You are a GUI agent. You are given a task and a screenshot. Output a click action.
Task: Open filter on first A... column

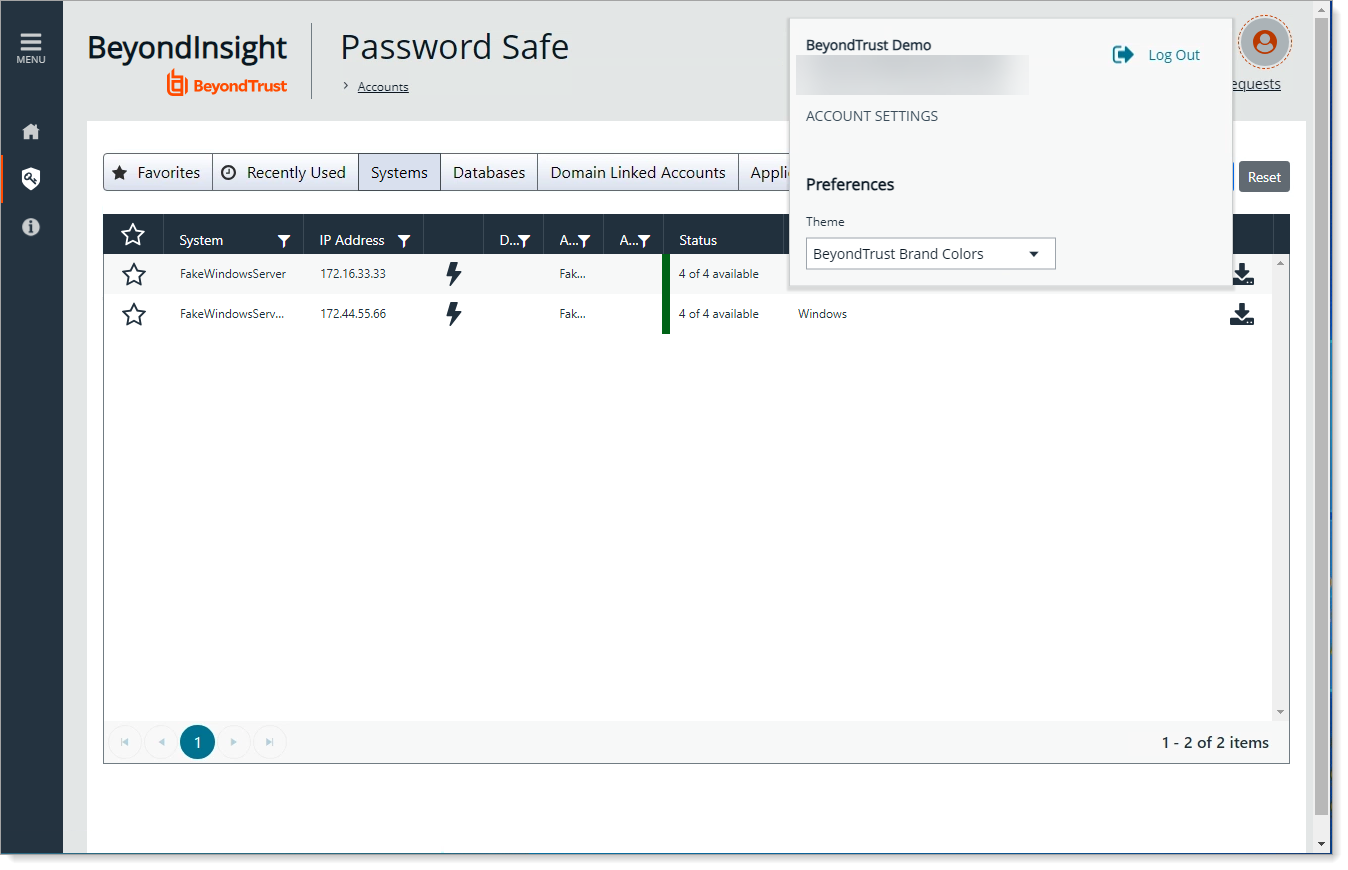point(584,241)
